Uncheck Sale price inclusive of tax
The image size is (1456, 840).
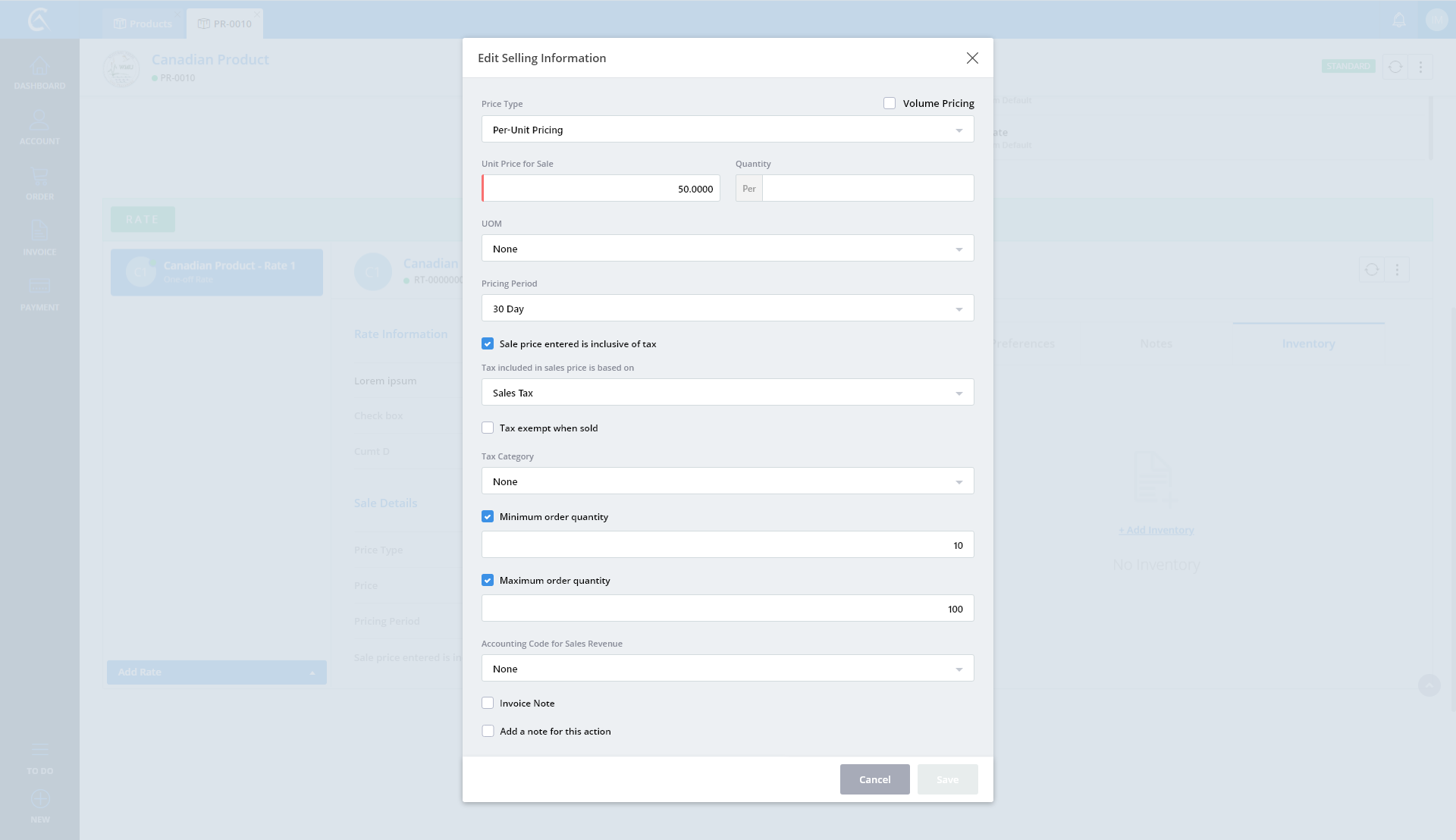click(488, 344)
